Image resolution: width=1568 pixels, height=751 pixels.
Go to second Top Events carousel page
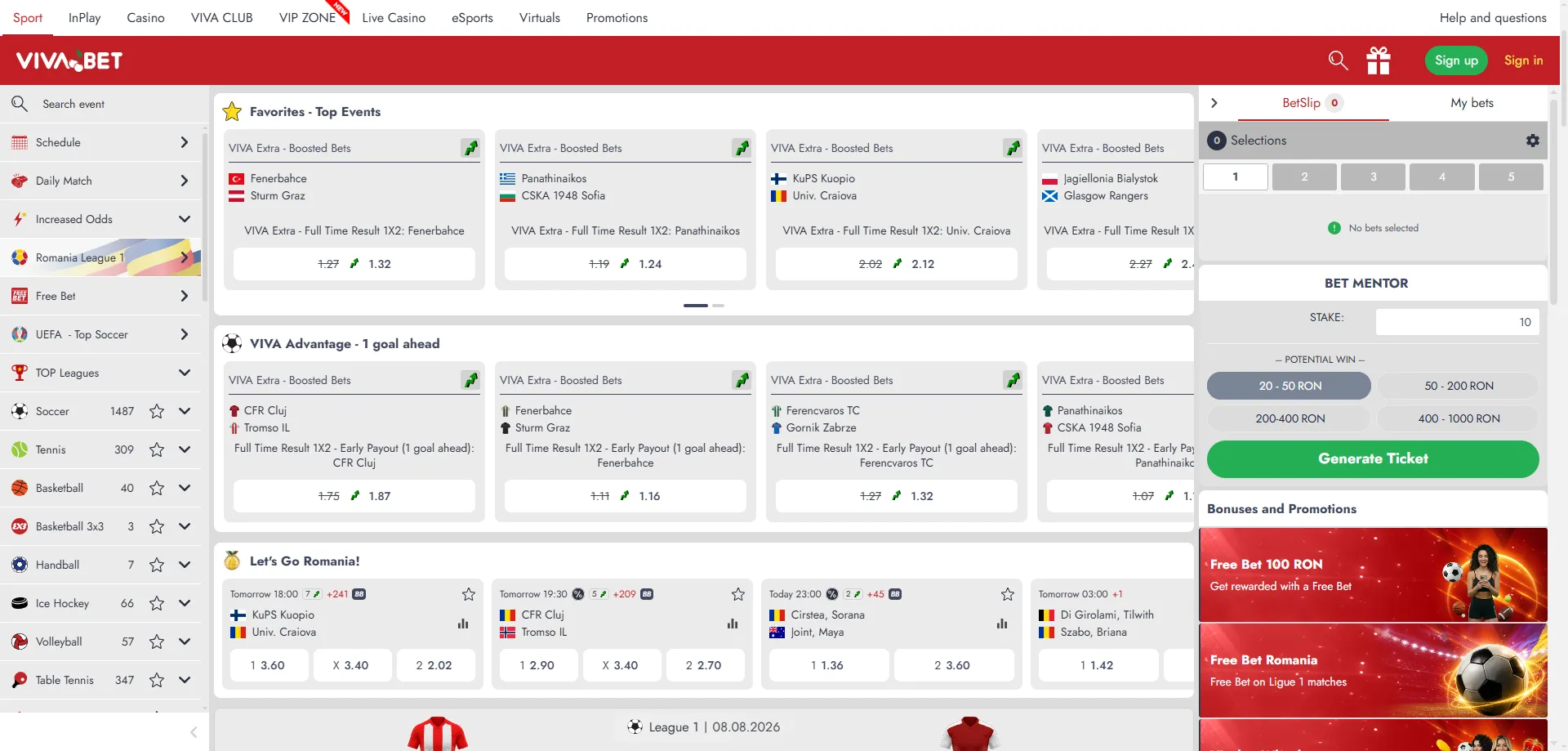(718, 306)
